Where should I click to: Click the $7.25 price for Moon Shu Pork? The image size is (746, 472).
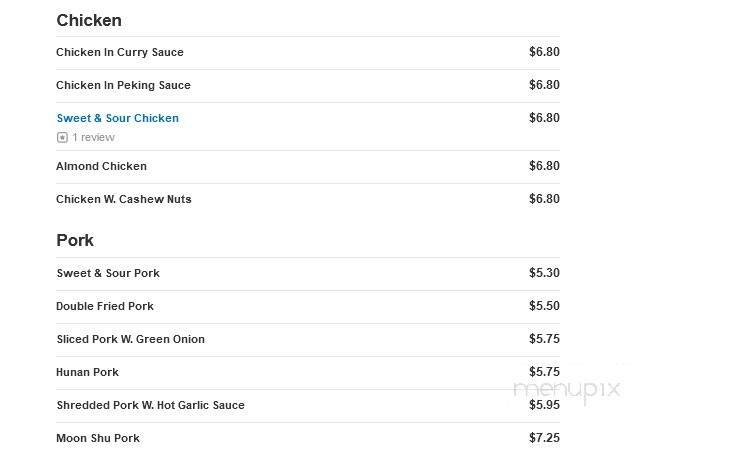click(544, 438)
